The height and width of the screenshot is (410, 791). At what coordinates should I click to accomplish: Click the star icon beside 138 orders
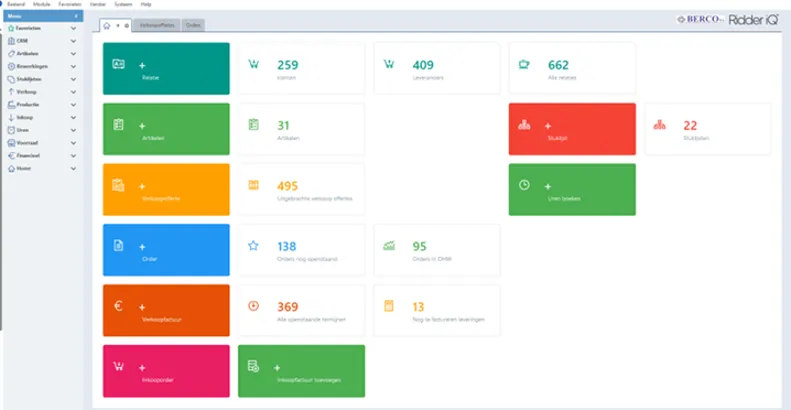pyautogui.click(x=253, y=245)
